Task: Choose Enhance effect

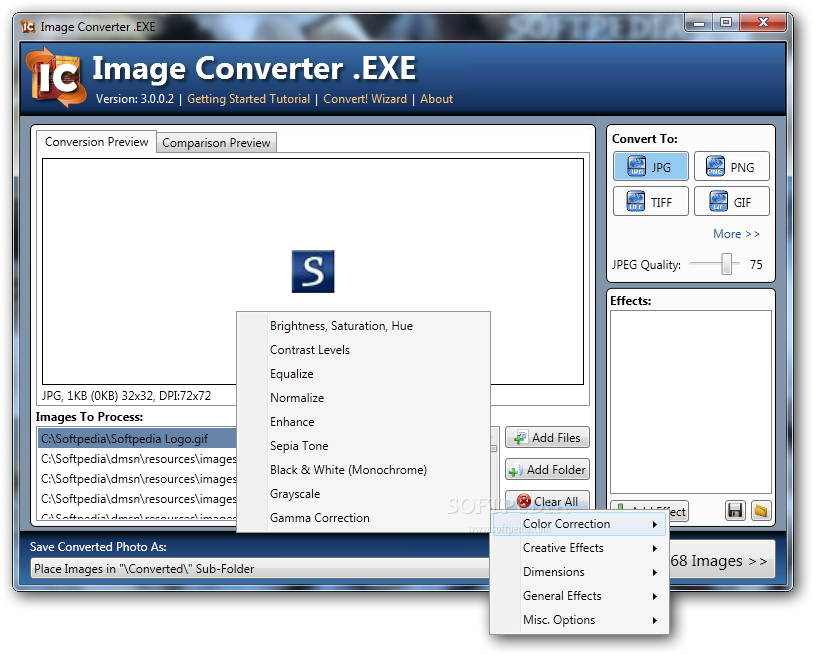Action: [x=363, y=422]
